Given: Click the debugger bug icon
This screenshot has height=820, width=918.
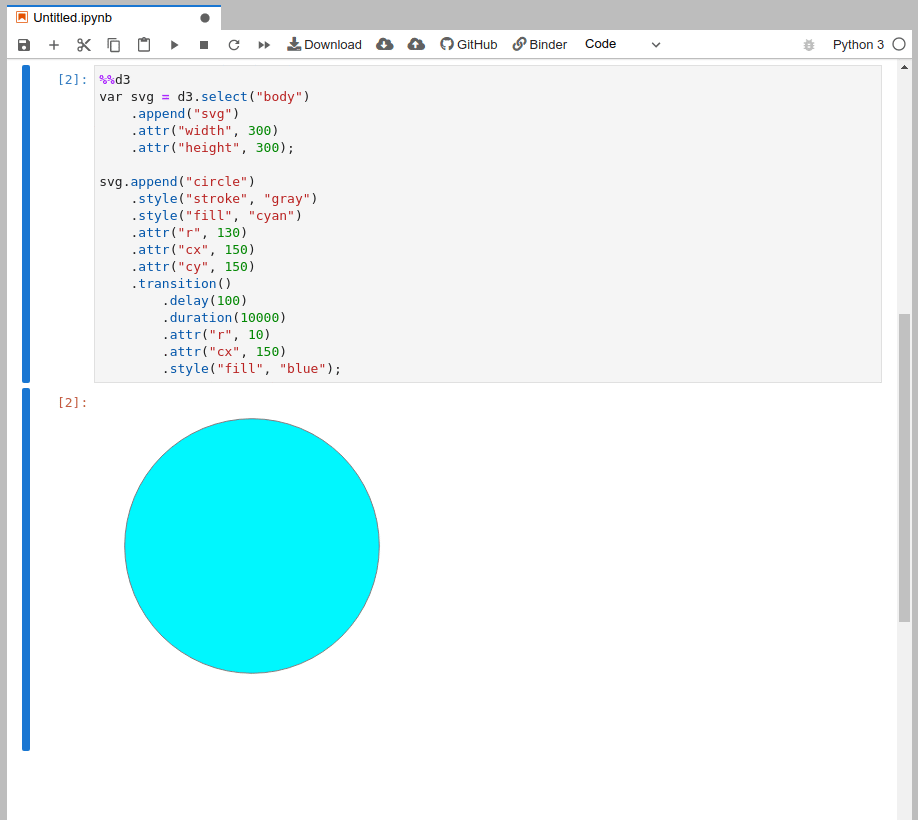Looking at the screenshot, I should [x=809, y=45].
